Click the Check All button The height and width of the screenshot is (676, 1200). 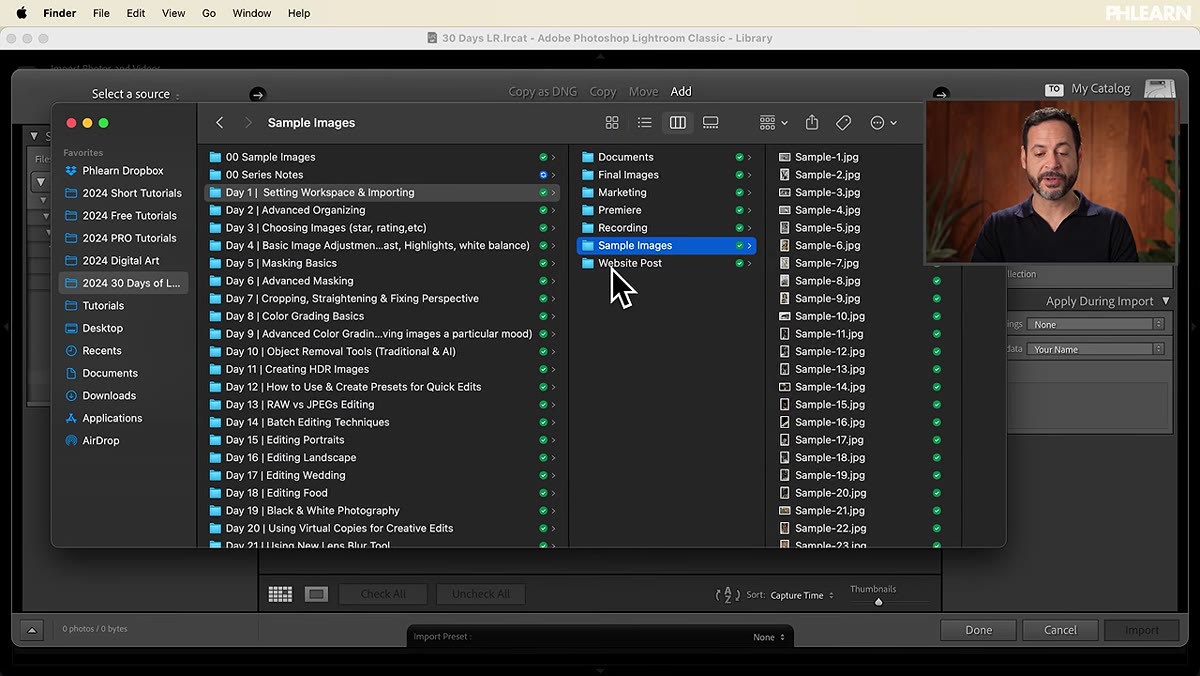tap(383, 594)
